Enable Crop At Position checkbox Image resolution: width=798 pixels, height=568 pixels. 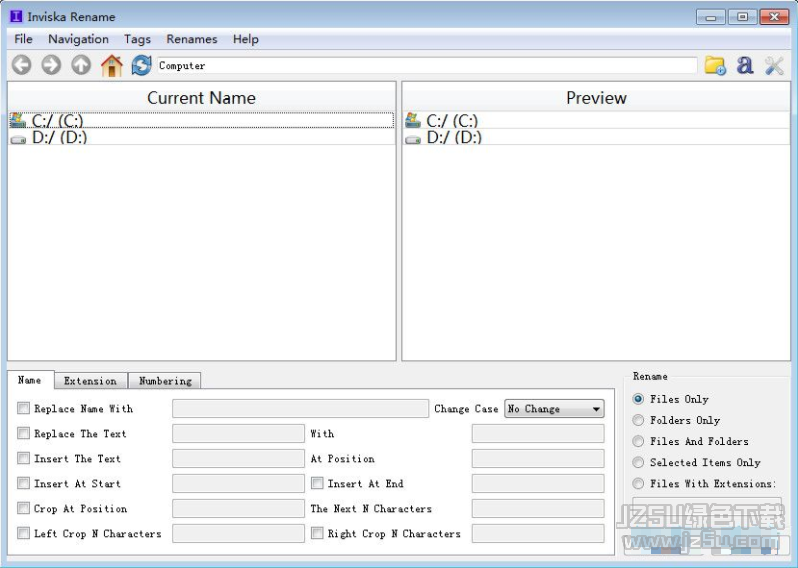pyautogui.click(x=23, y=508)
